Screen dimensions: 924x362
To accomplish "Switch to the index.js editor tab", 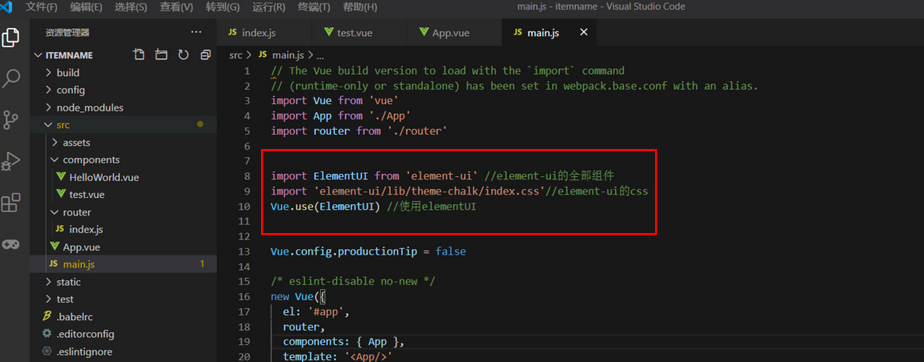I will click(263, 32).
